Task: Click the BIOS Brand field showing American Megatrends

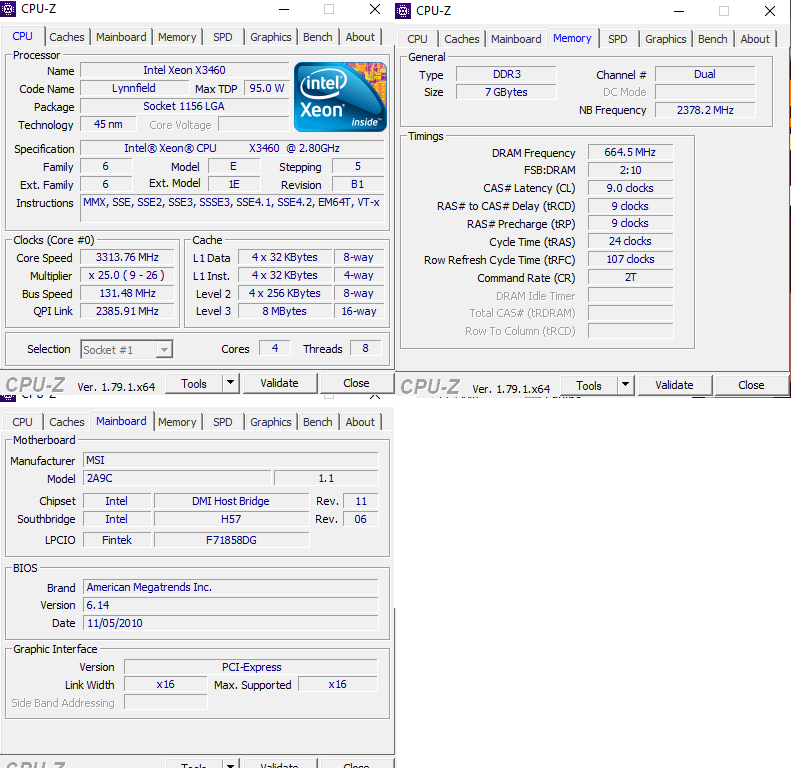Action: 230,587
